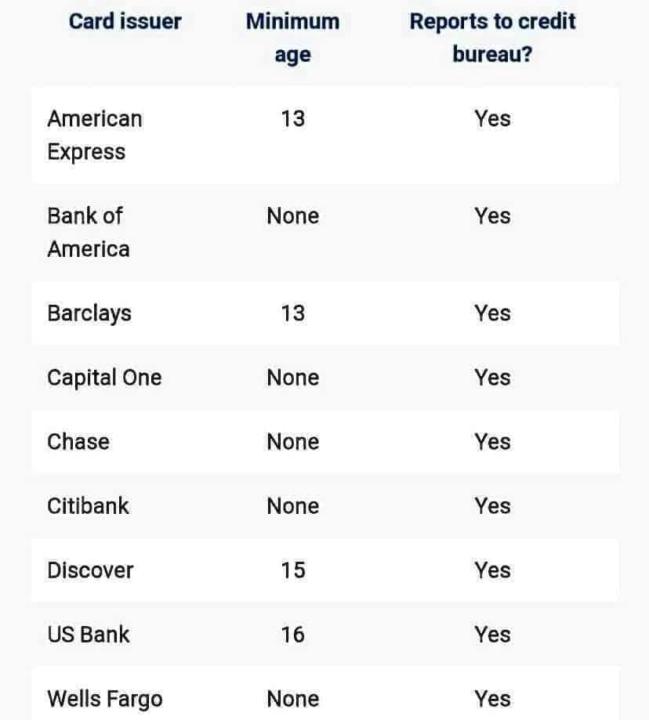
Task: Select the Minimum age column header
Action: pyautogui.click(x=292, y=38)
